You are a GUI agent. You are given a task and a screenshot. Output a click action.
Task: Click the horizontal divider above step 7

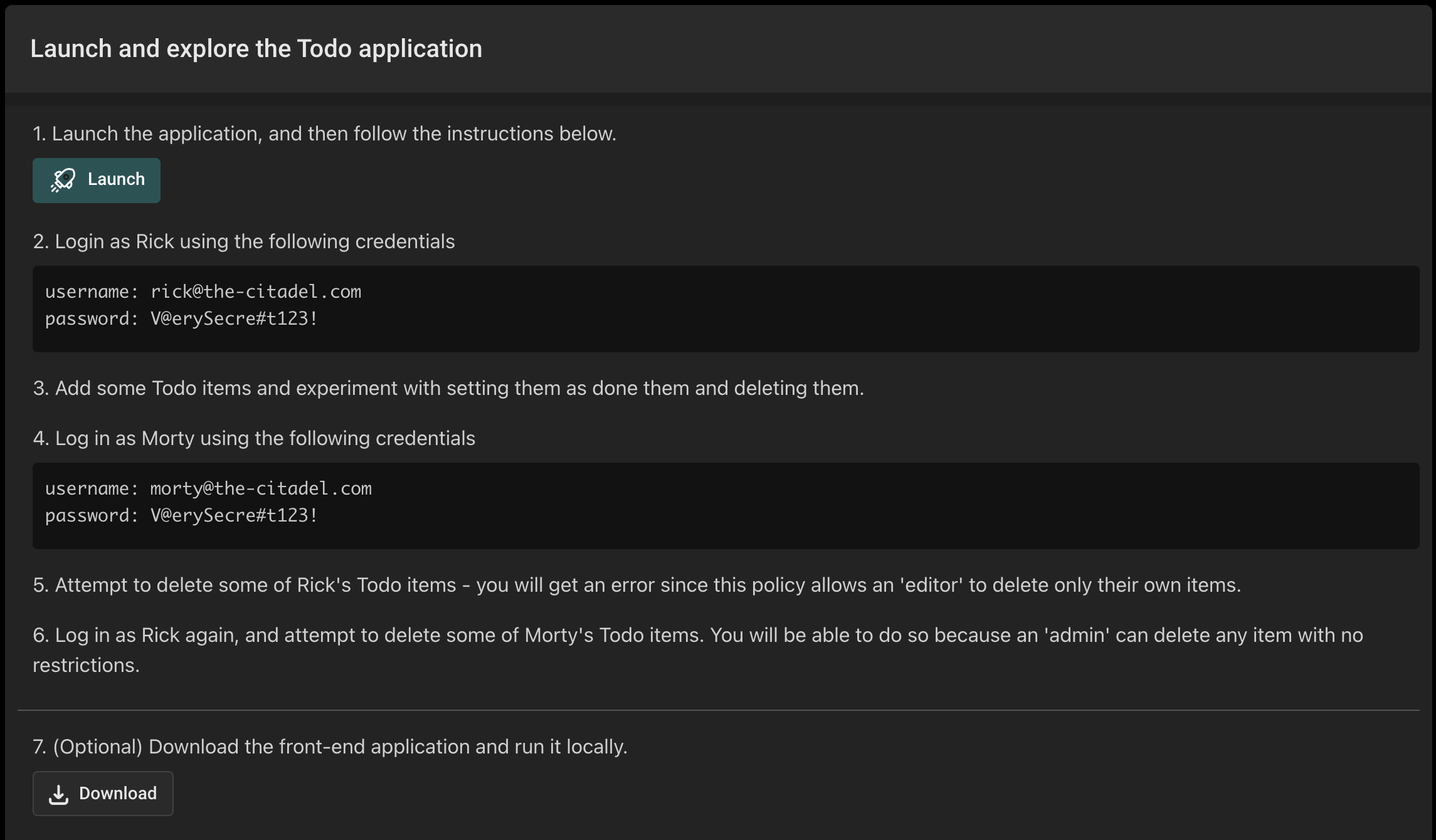[718, 710]
